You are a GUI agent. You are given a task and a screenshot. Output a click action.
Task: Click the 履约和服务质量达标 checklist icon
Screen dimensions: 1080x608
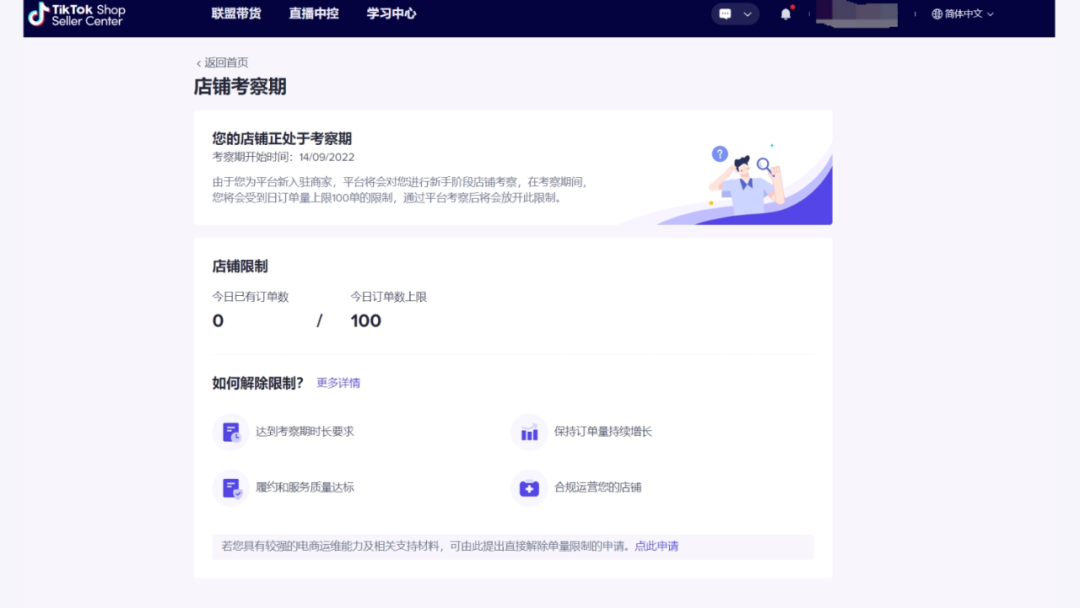pos(231,488)
